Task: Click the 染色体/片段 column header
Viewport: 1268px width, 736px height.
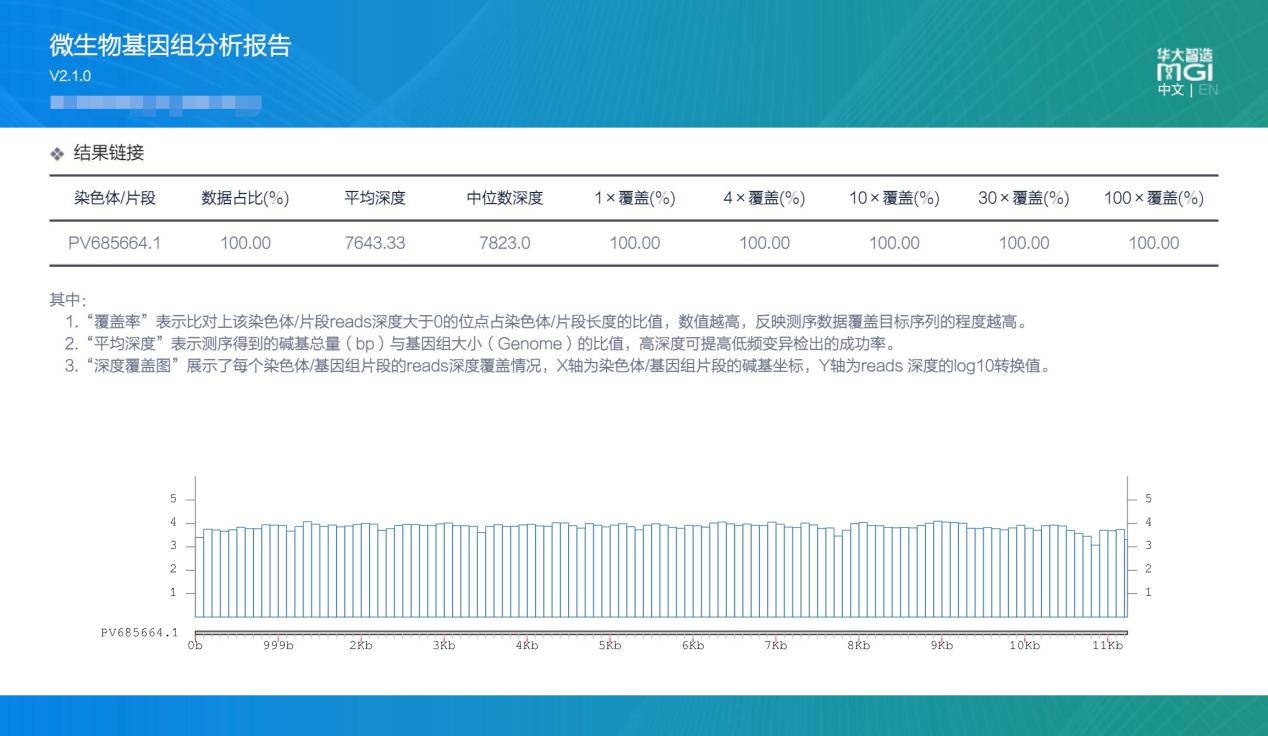Action: click(x=115, y=198)
